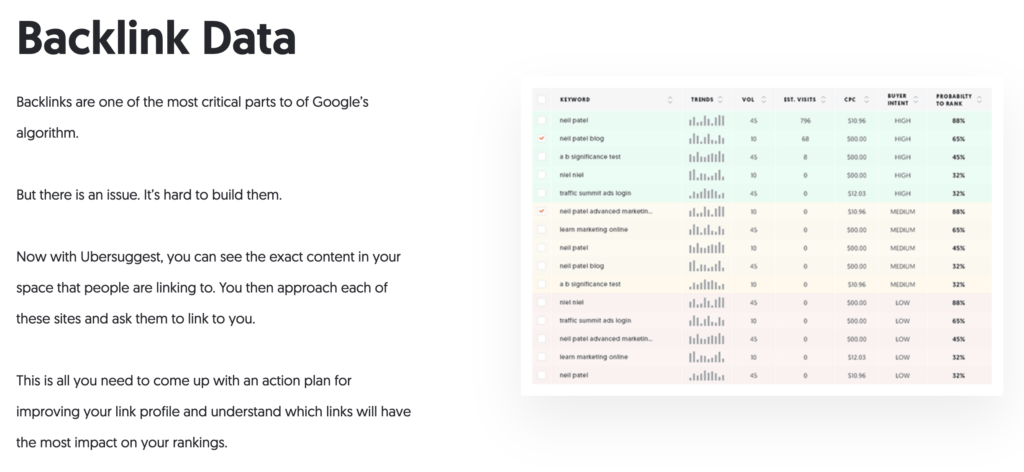The width and height of the screenshot is (1024, 472).
Task: Click the Vol column sort icon
Action: [763, 100]
